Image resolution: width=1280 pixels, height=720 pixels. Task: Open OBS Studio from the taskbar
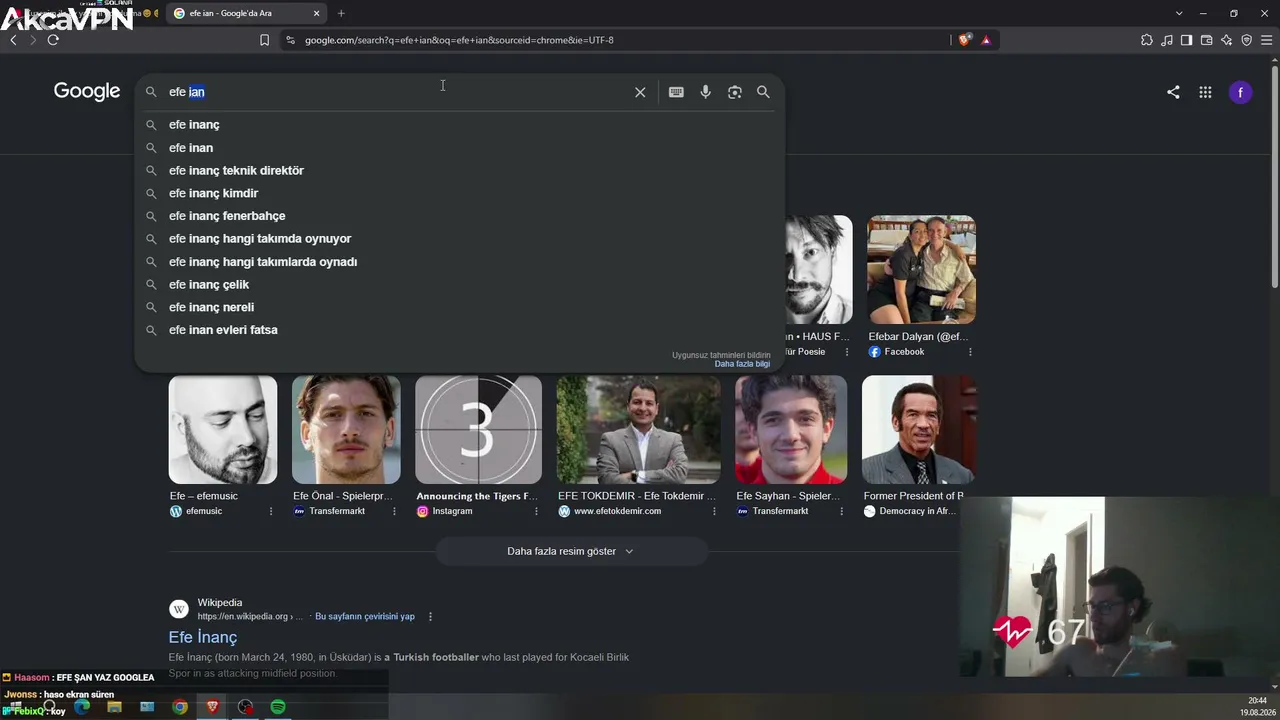(x=245, y=707)
